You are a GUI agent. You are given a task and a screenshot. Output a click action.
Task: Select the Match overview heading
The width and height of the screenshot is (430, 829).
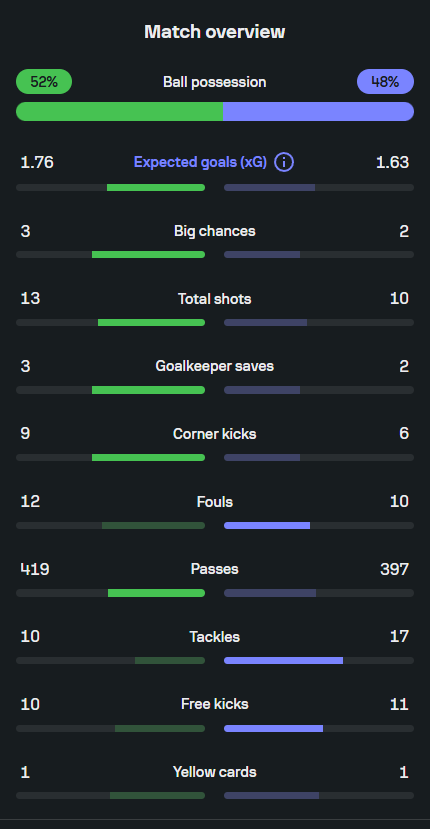(x=215, y=32)
